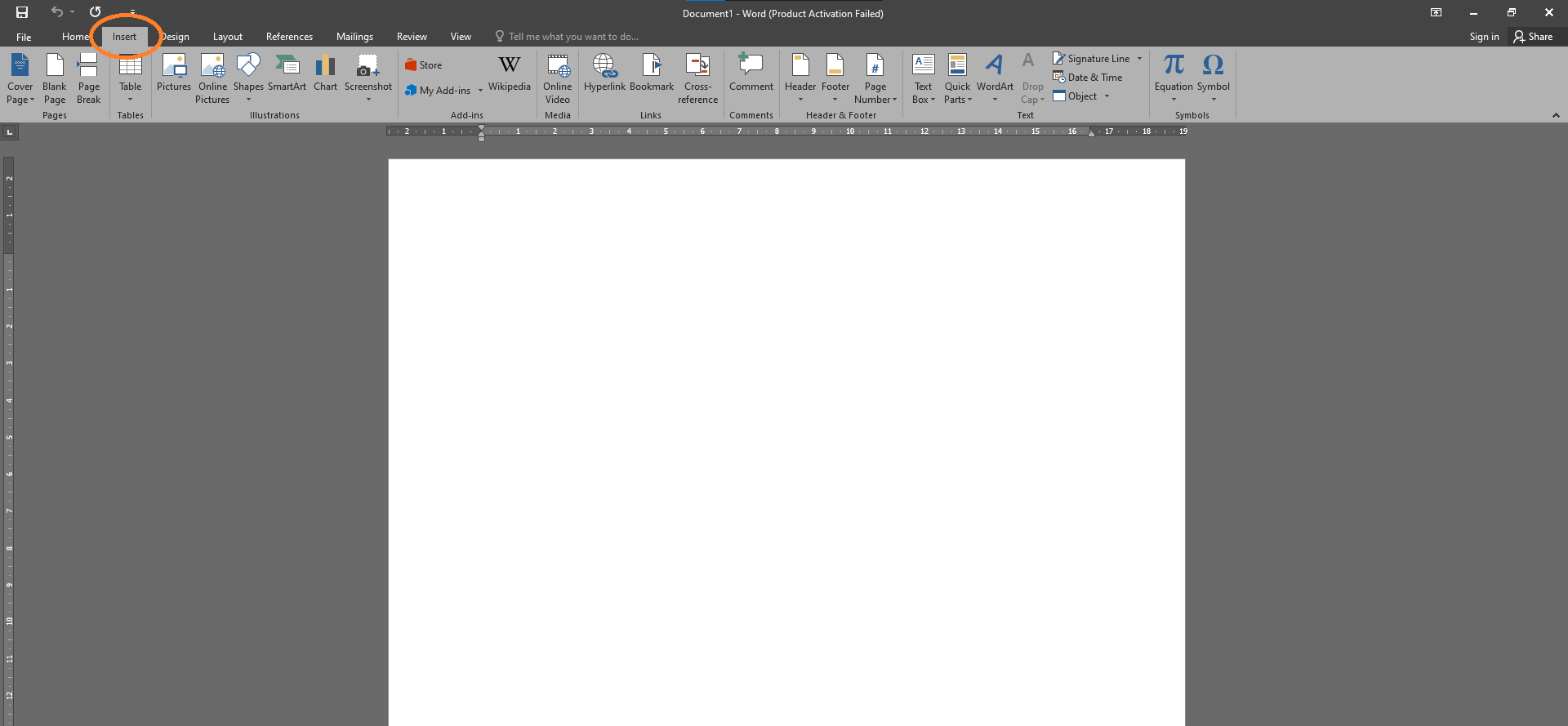This screenshot has height=726, width=1568.
Task: Expand the Equation options
Action: (1174, 99)
